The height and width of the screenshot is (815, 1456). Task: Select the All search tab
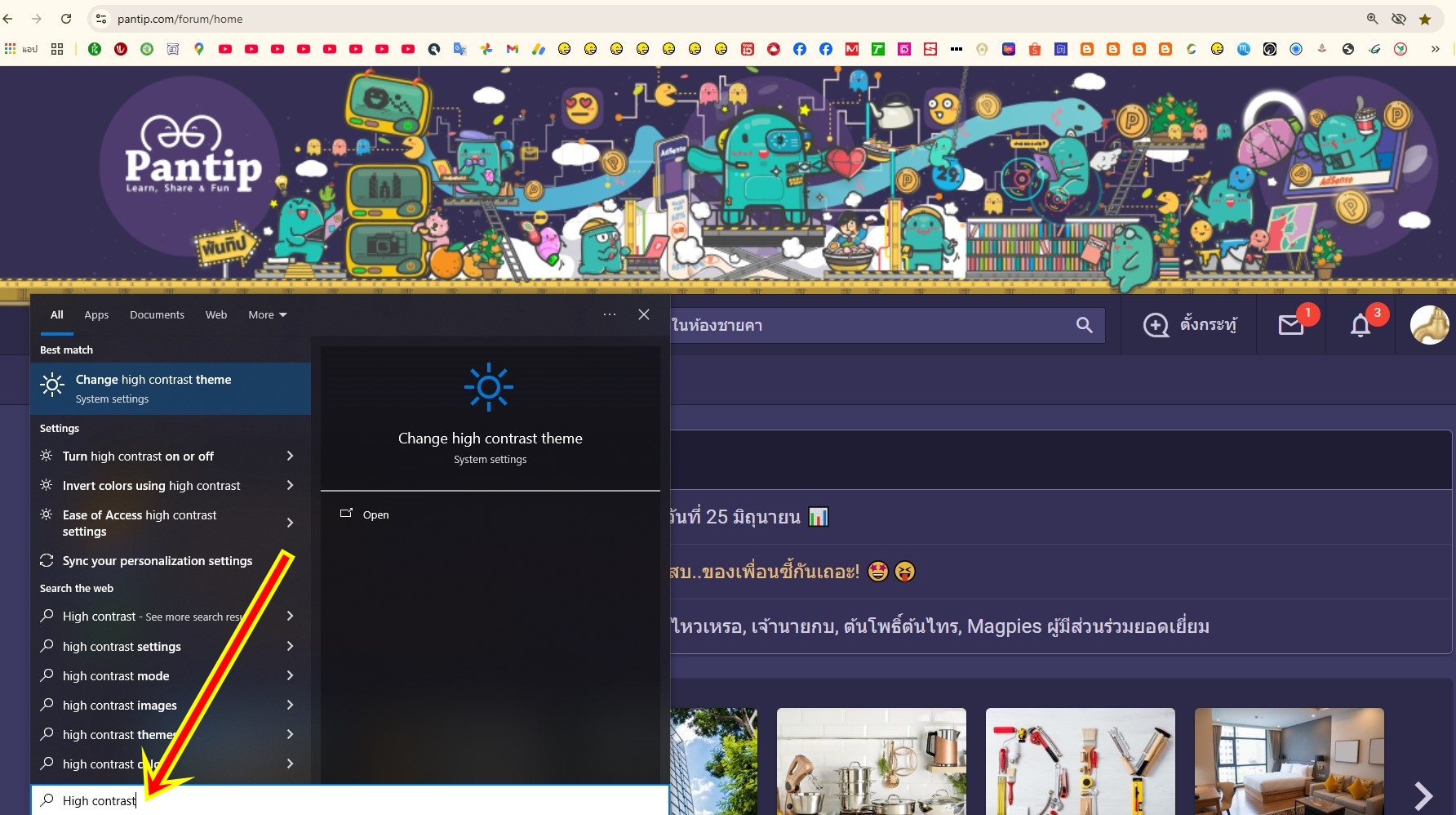[57, 314]
